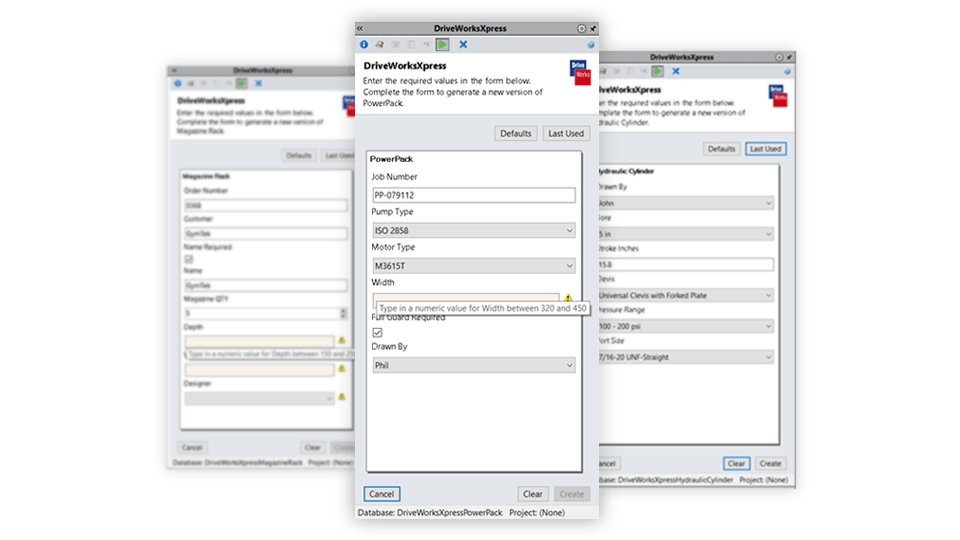The image size is (960, 540).
Task: Click the settings gear in the Hydraulic Cylinder title bar
Action: (x=779, y=57)
